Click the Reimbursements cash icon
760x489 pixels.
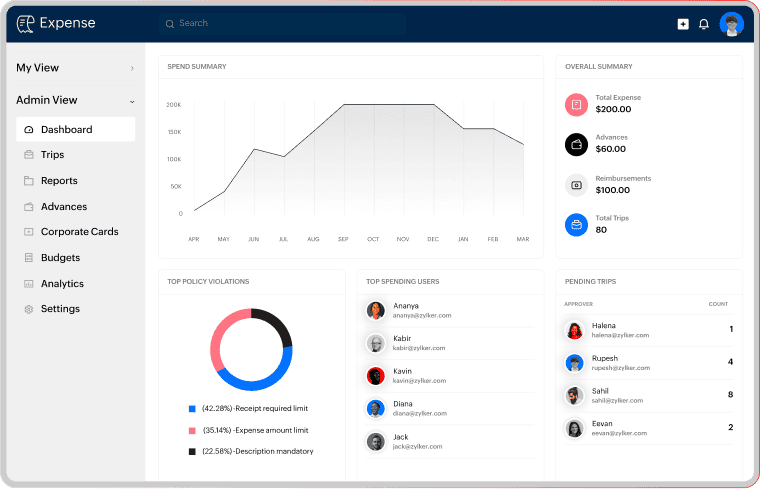(576, 184)
